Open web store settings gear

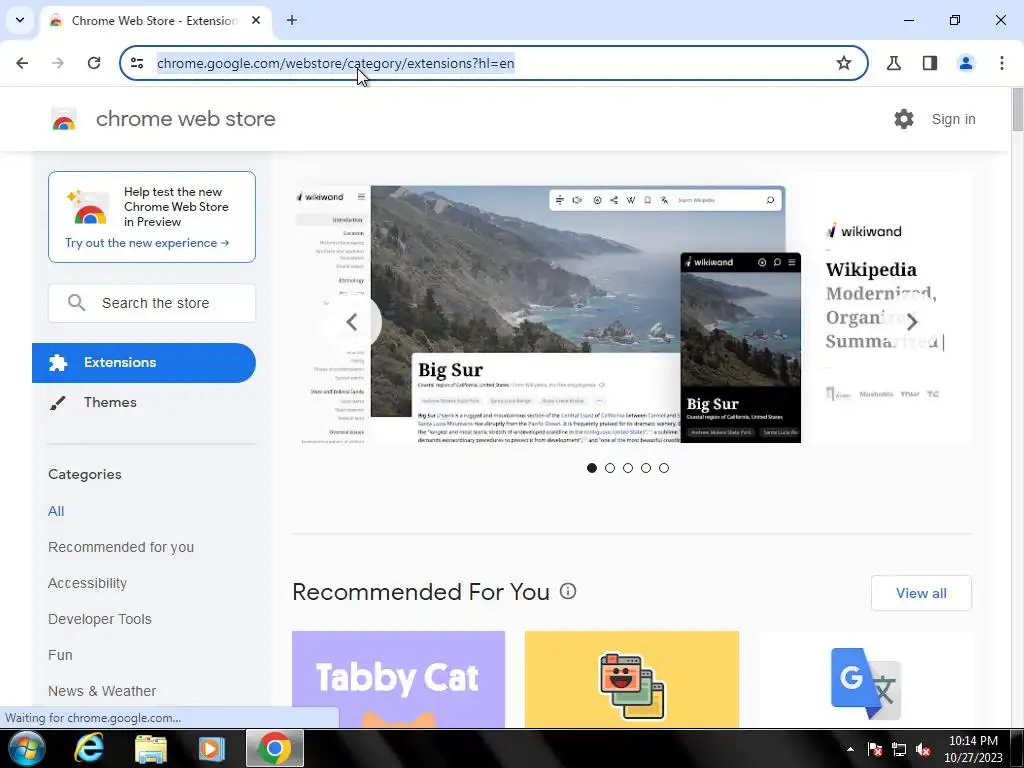(904, 119)
